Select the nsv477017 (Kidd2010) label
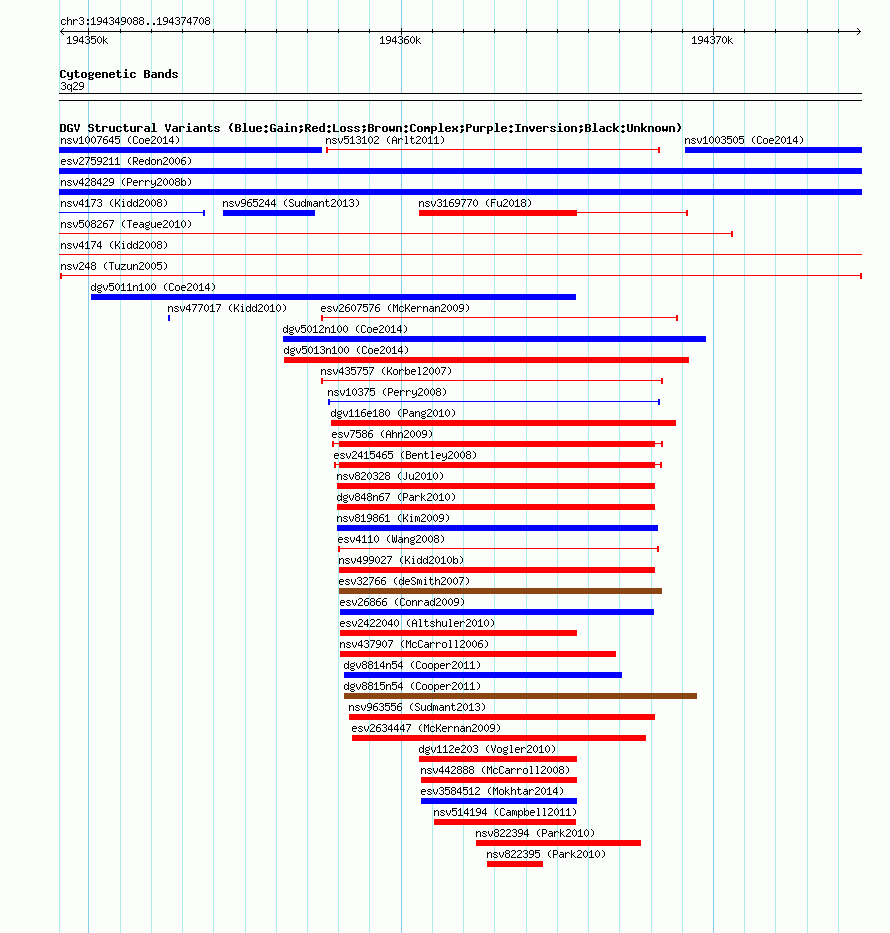Image resolution: width=890 pixels, height=933 pixels. click(x=227, y=308)
